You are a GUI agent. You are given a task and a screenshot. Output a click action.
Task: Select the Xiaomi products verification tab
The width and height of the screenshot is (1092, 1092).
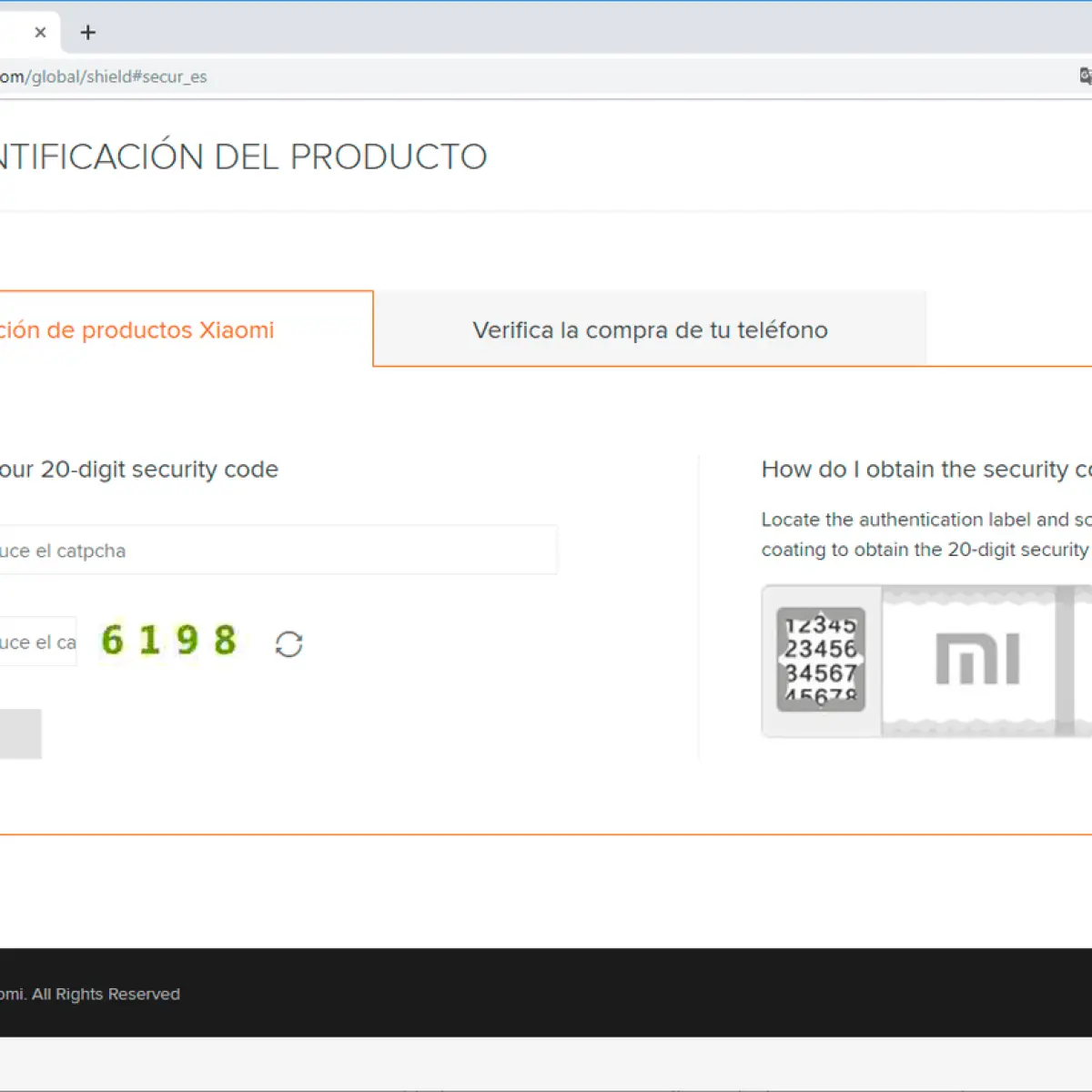186,329
